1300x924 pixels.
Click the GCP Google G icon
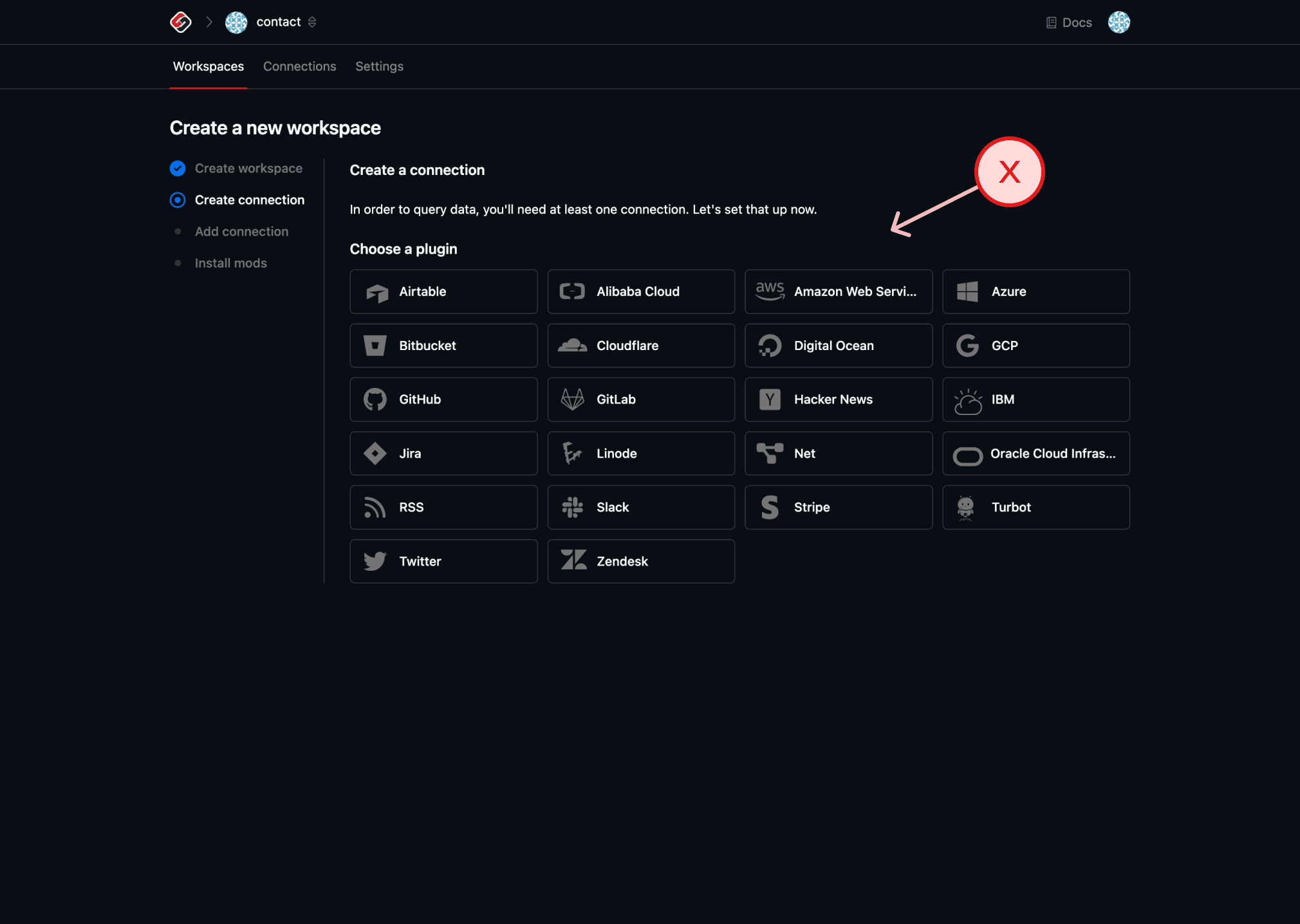click(x=967, y=346)
